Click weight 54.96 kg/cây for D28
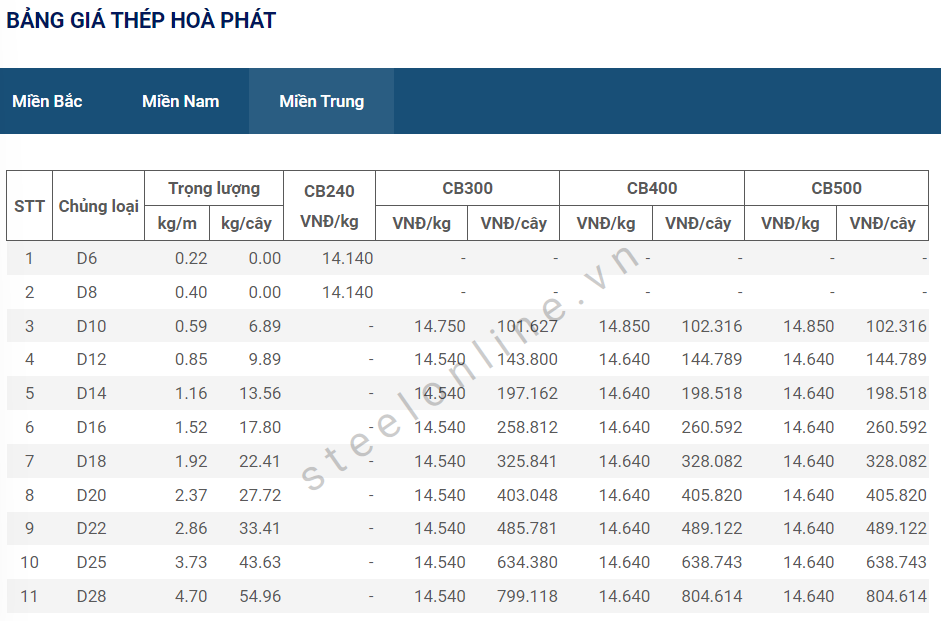 (x=260, y=596)
